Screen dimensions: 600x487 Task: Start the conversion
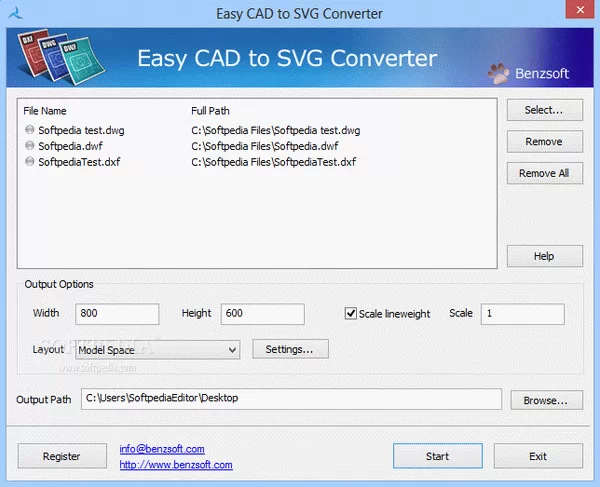pos(437,456)
